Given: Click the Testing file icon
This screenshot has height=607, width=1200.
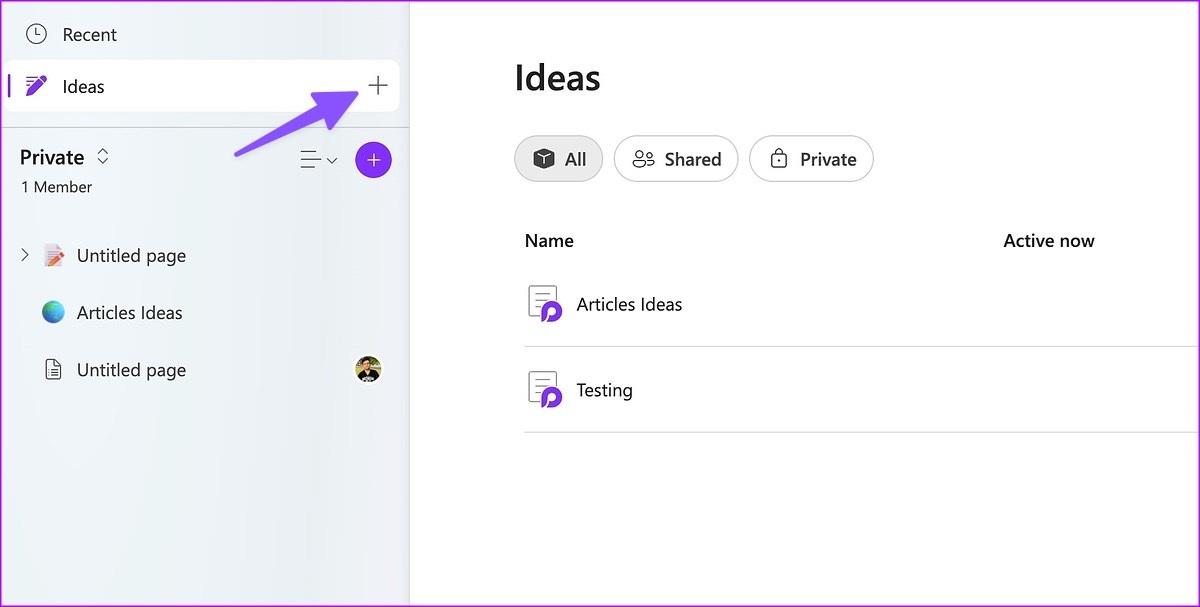Looking at the screenshot, I should [x=544, y=390].
